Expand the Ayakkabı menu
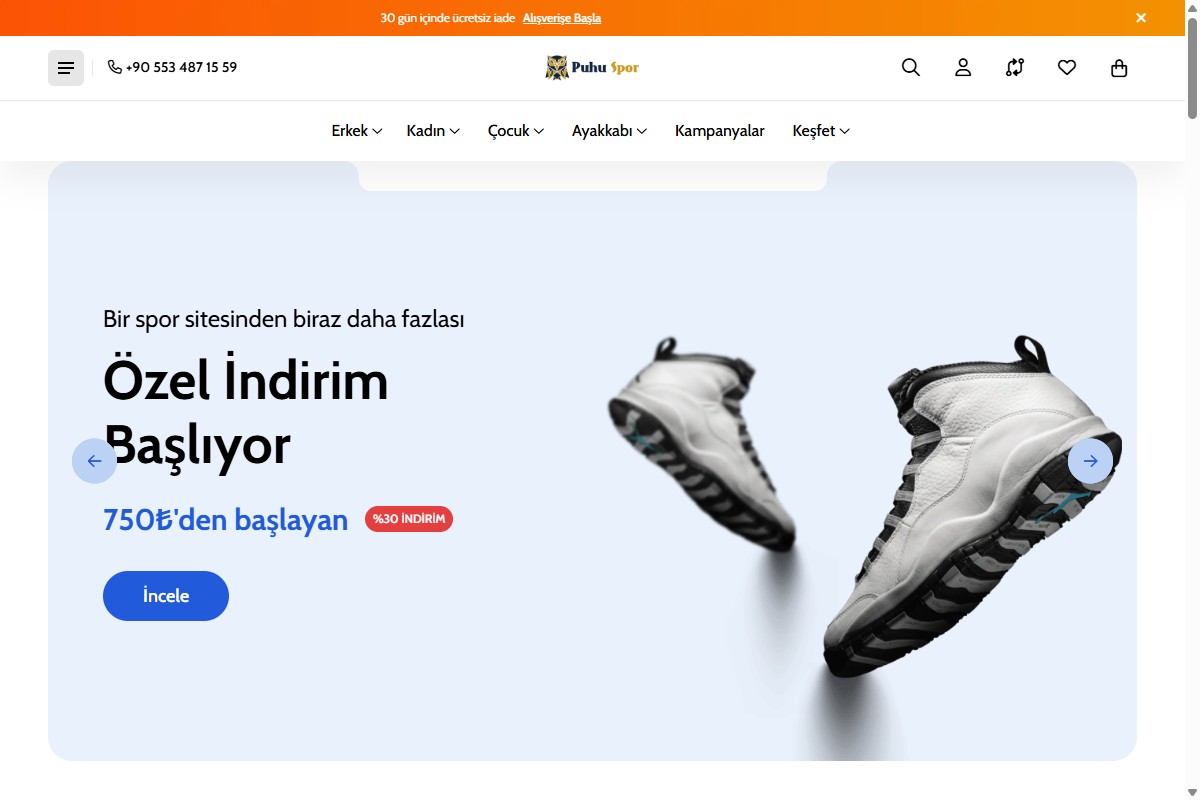This screenshot has width=1200, height=800. coord(610,131)
